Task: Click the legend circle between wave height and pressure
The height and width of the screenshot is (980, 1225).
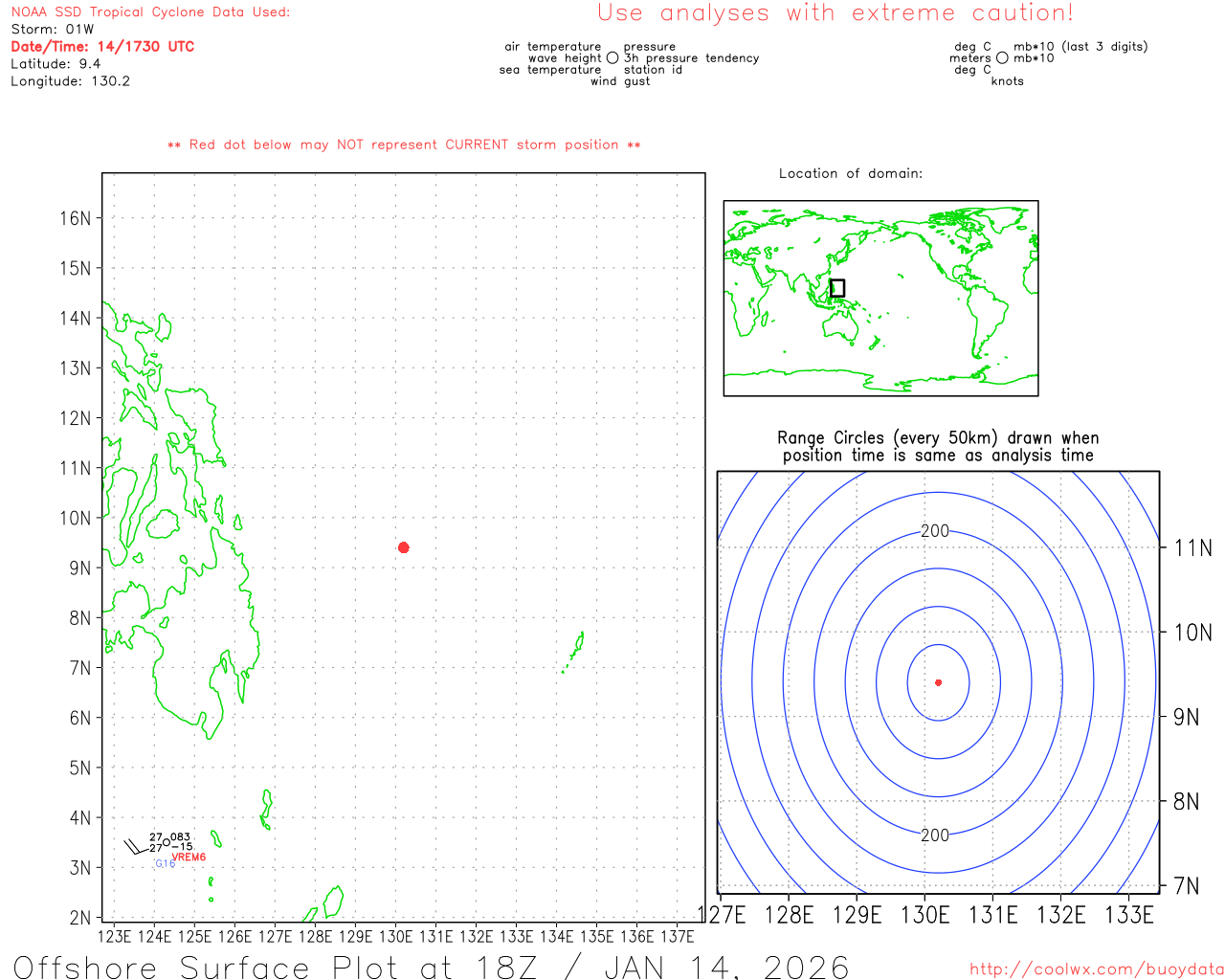Action: (612, 58)
